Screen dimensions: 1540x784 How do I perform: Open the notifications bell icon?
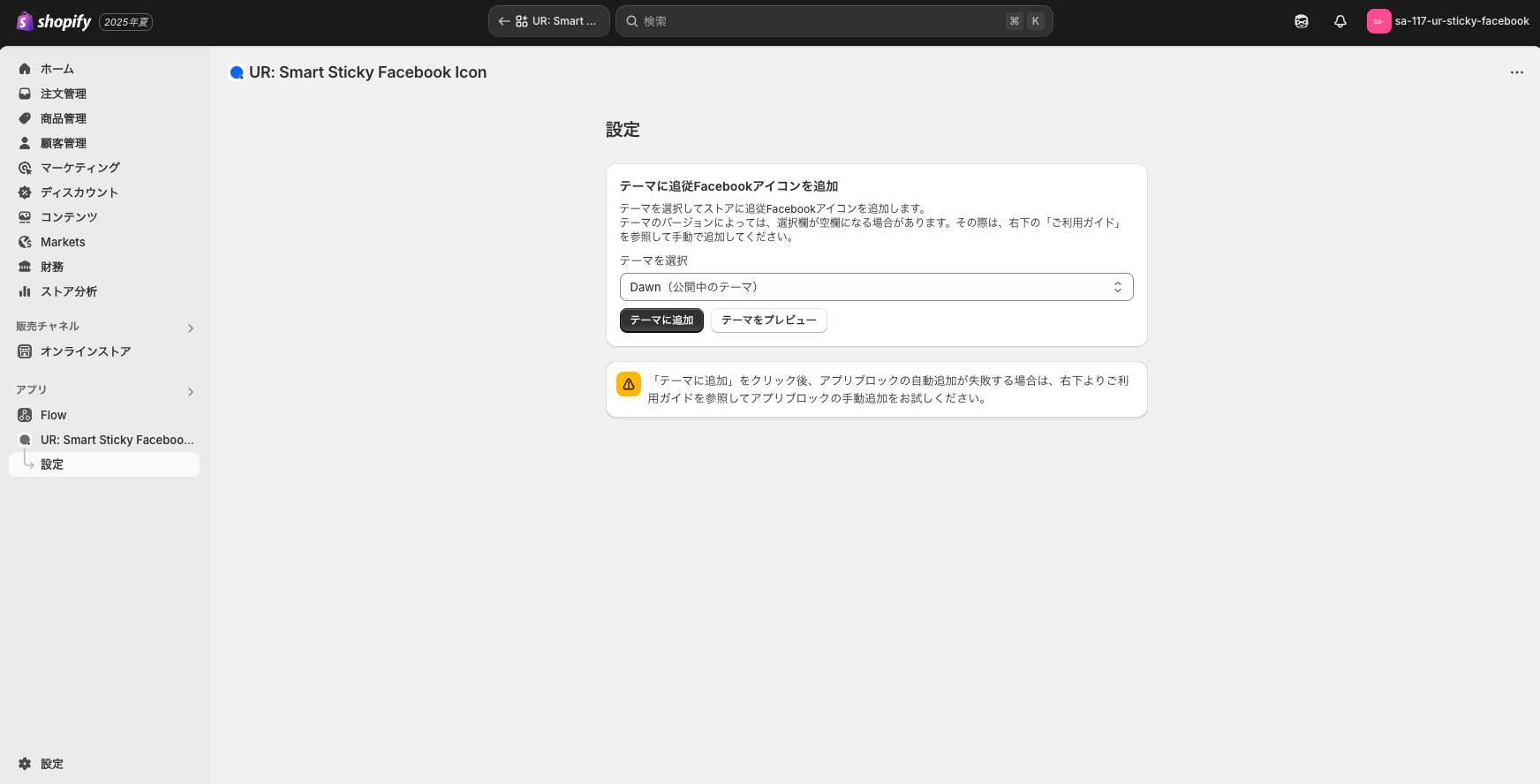[x=1340, y=21]
